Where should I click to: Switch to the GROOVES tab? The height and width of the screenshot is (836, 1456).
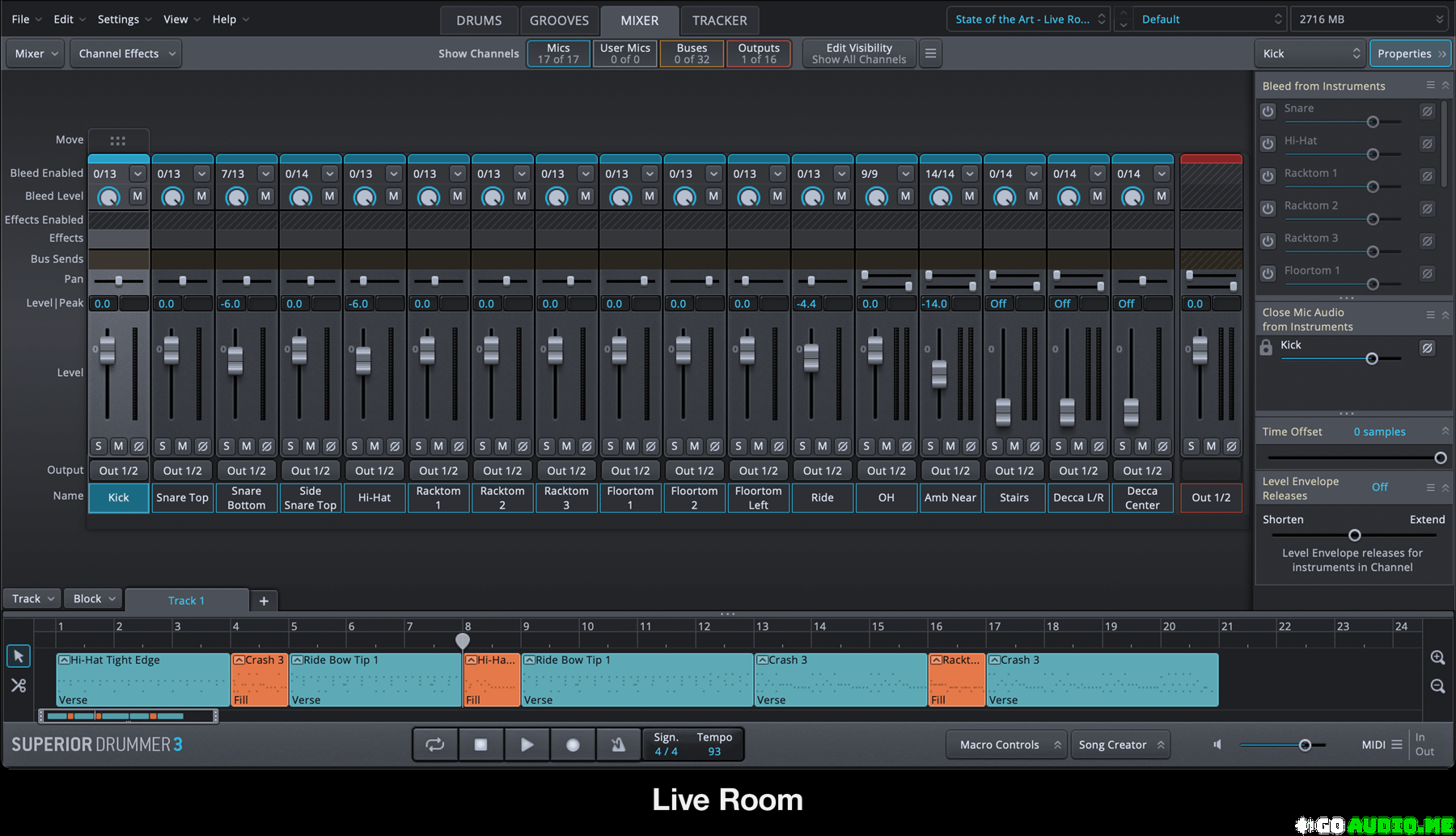pyautogui.click(x=559, y=20)
